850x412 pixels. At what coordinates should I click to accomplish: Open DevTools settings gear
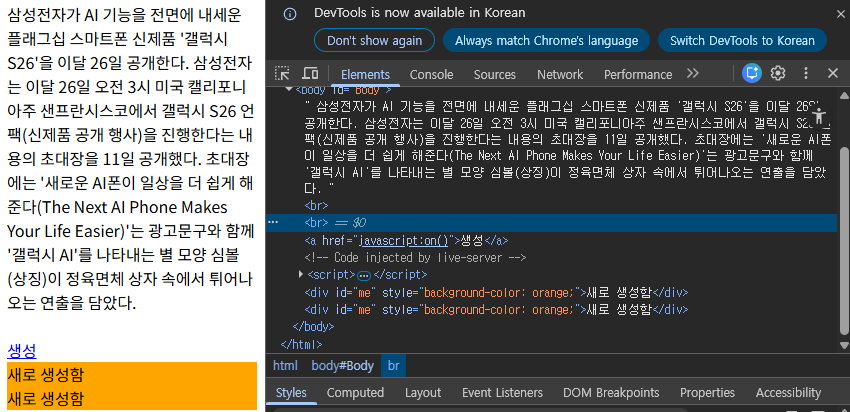[x=778, y=73]
